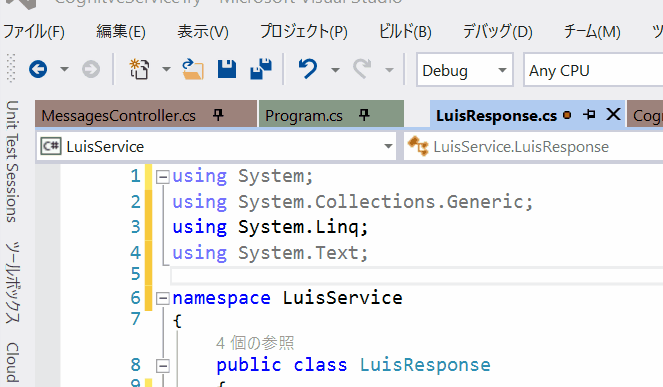This screenshot has height=387, width=663.
Task: Click the public keyword on line 8
Action: pyautogui.click(x=249, y=365)
